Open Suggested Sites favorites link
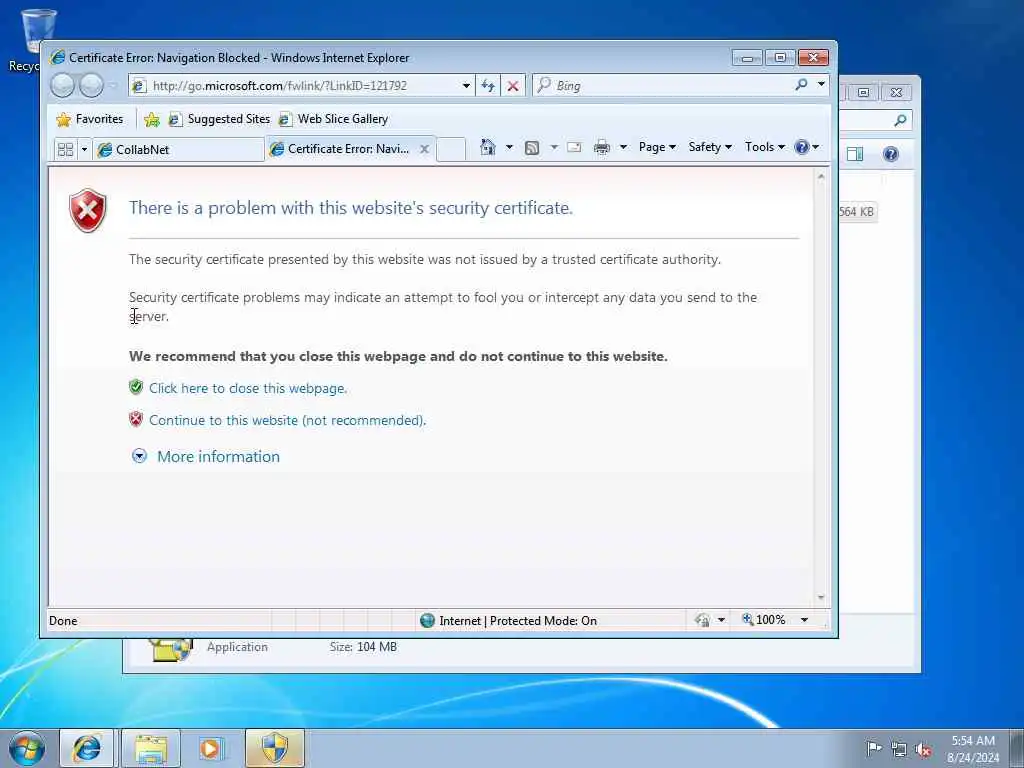Image resolution: width=1024 pixels, height=768 pixels. click(x=219, y=119)
